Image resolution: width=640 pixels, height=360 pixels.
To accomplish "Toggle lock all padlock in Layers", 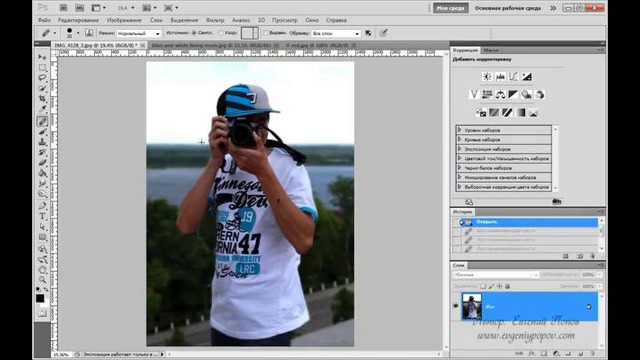I will 507,286.
